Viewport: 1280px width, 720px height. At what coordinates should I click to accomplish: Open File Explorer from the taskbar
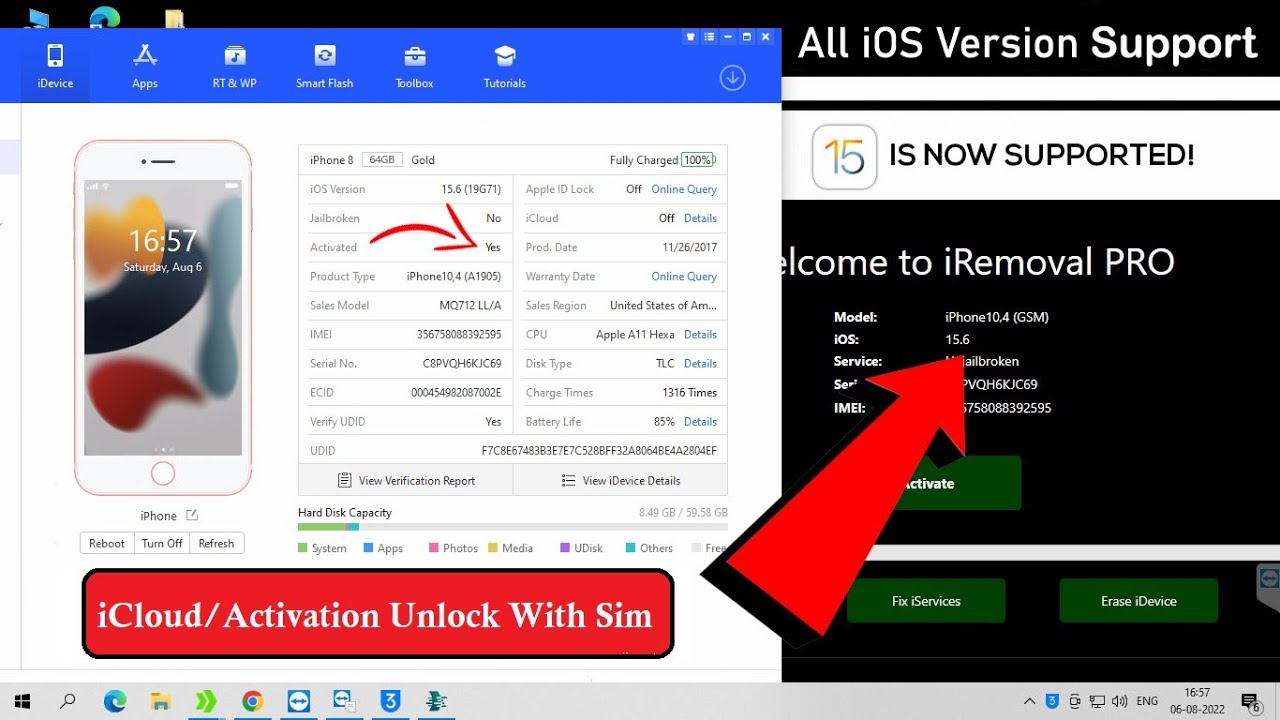pyautogui.click(x=160, y=701)
